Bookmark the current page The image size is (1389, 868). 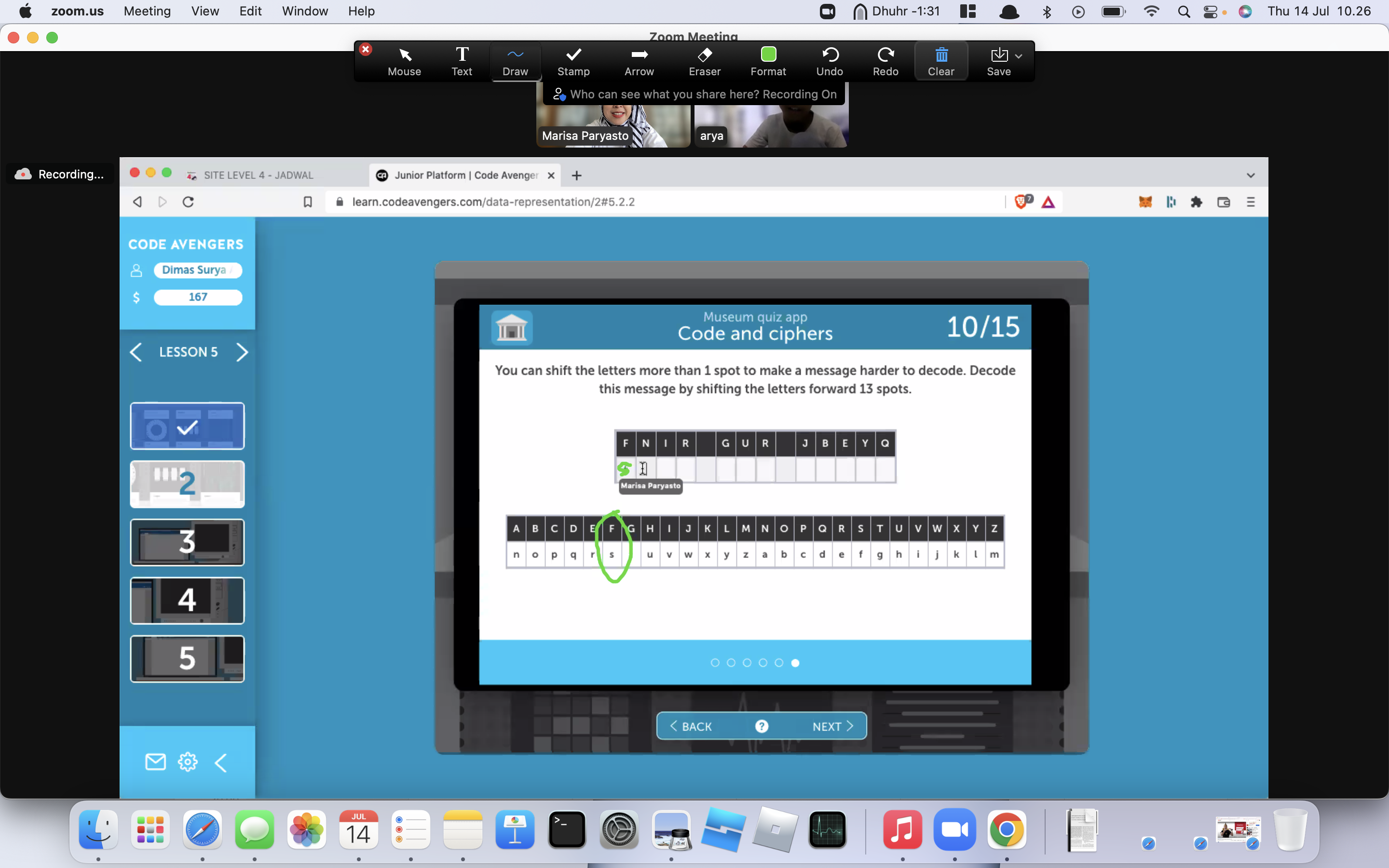point(308,202)
